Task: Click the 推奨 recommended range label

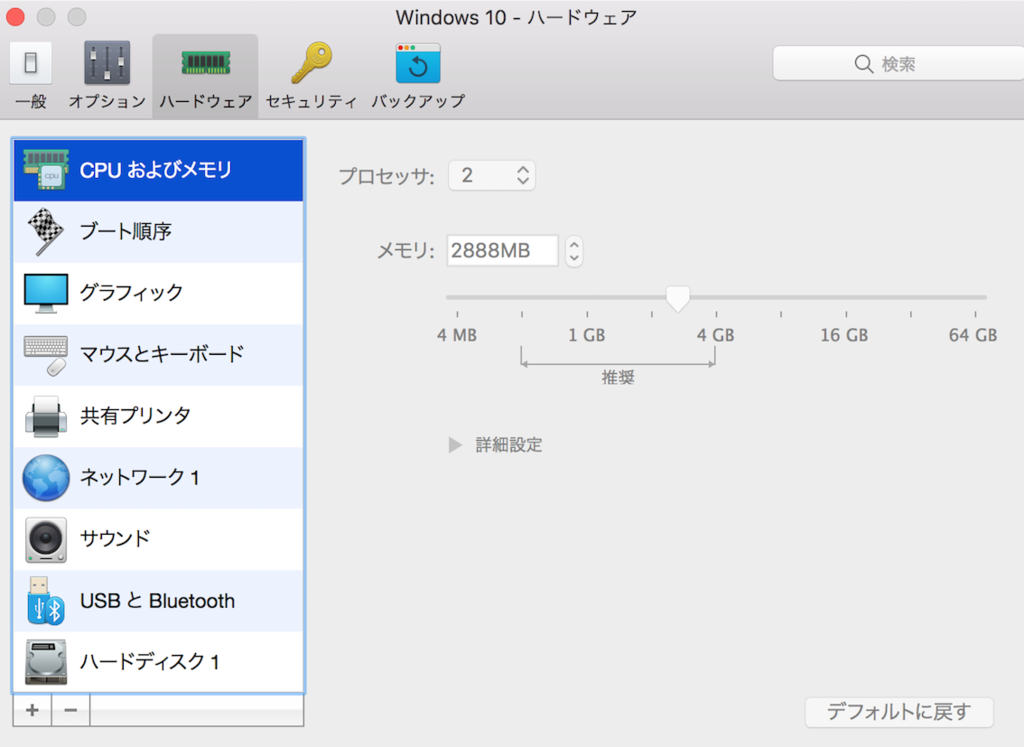Action: 618,377
